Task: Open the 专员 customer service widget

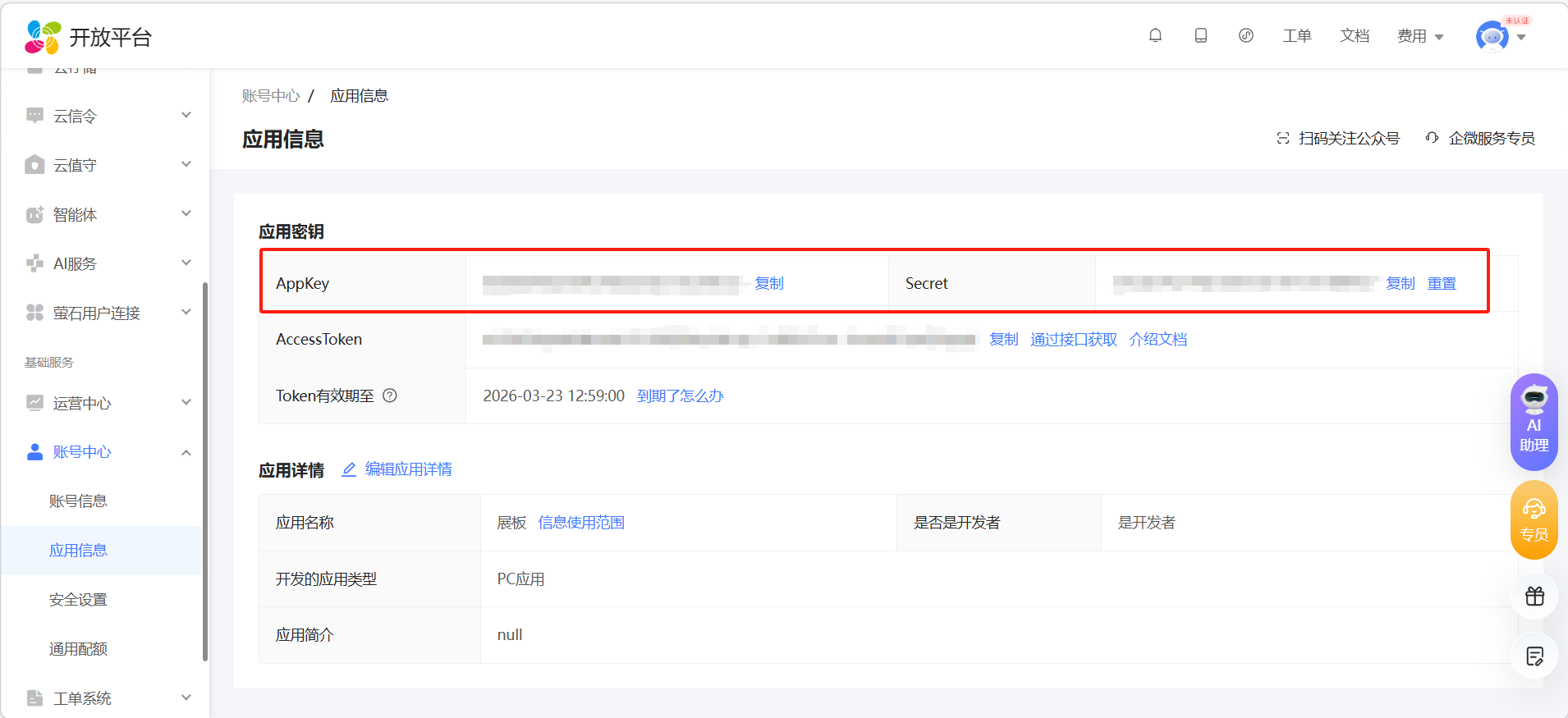Action: (x=1534, y=520)
